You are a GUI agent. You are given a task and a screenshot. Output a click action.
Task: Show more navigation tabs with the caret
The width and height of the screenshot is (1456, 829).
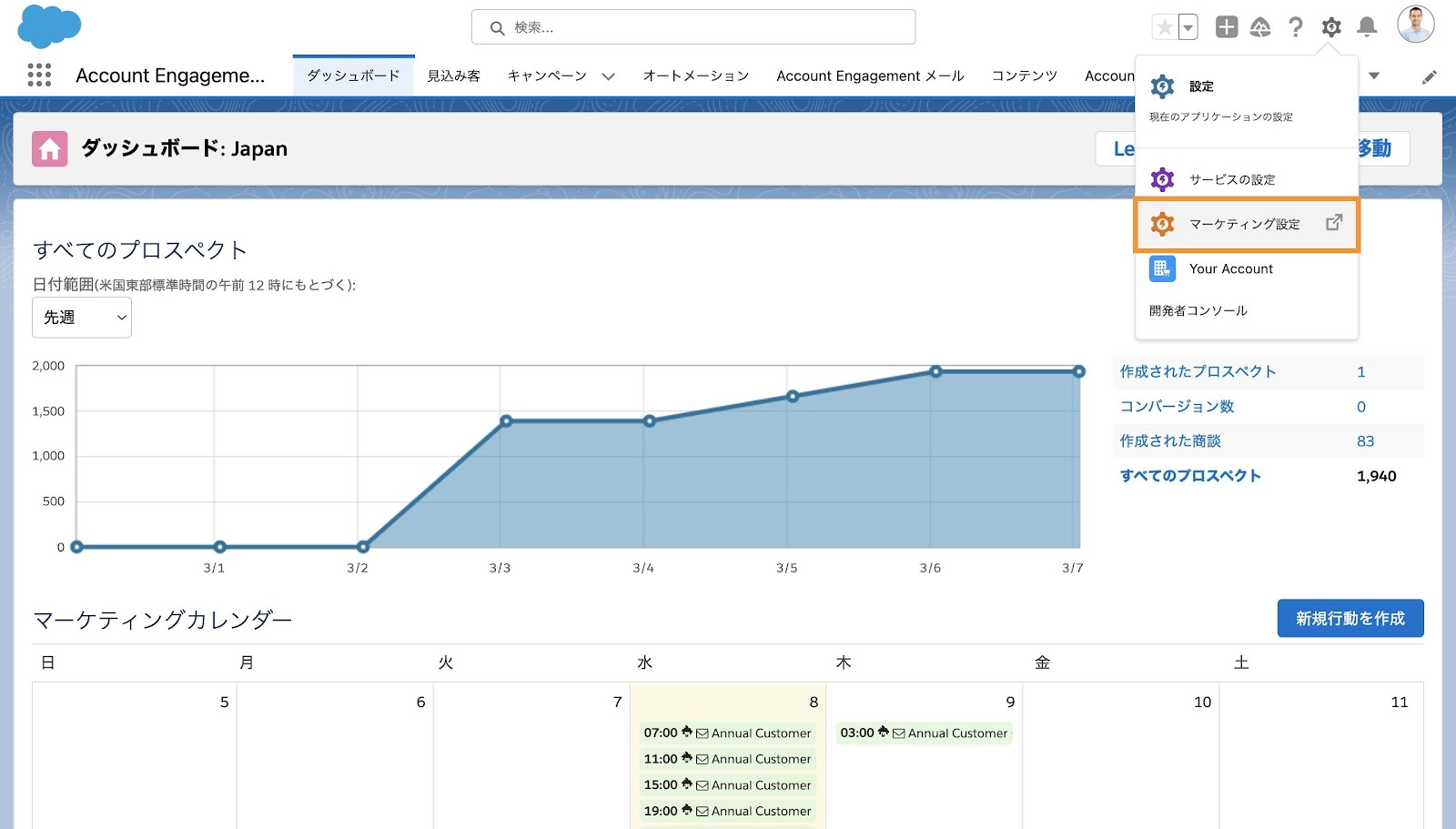(1374, 76)
